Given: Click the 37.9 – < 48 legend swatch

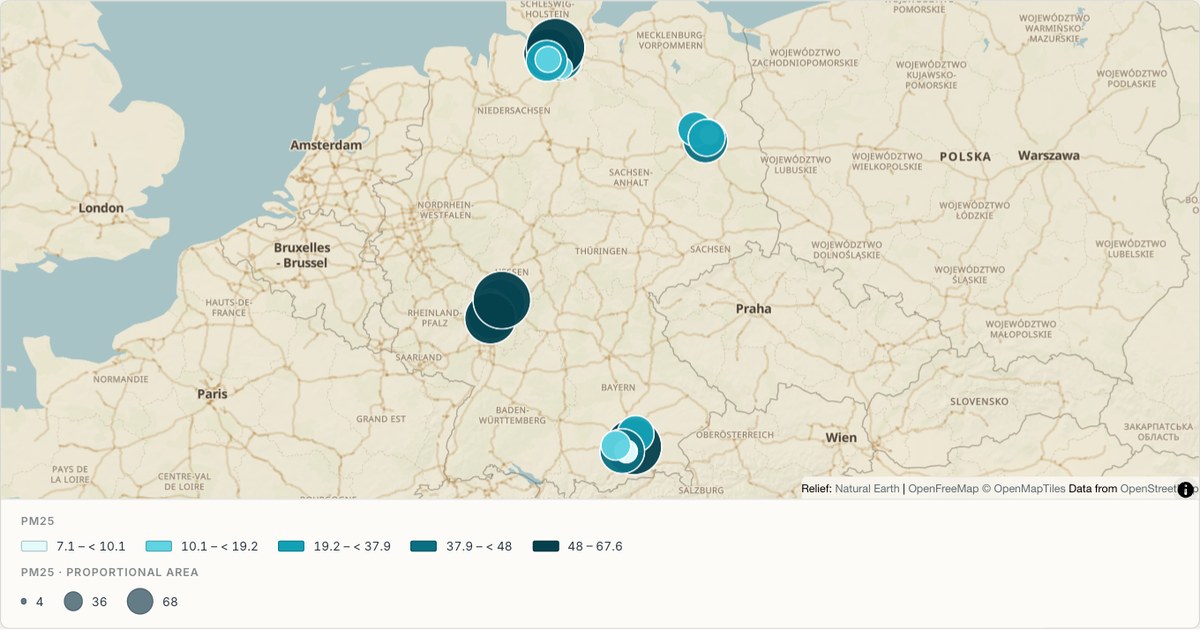Looking at the screenshot, I should tap(424, 546).
